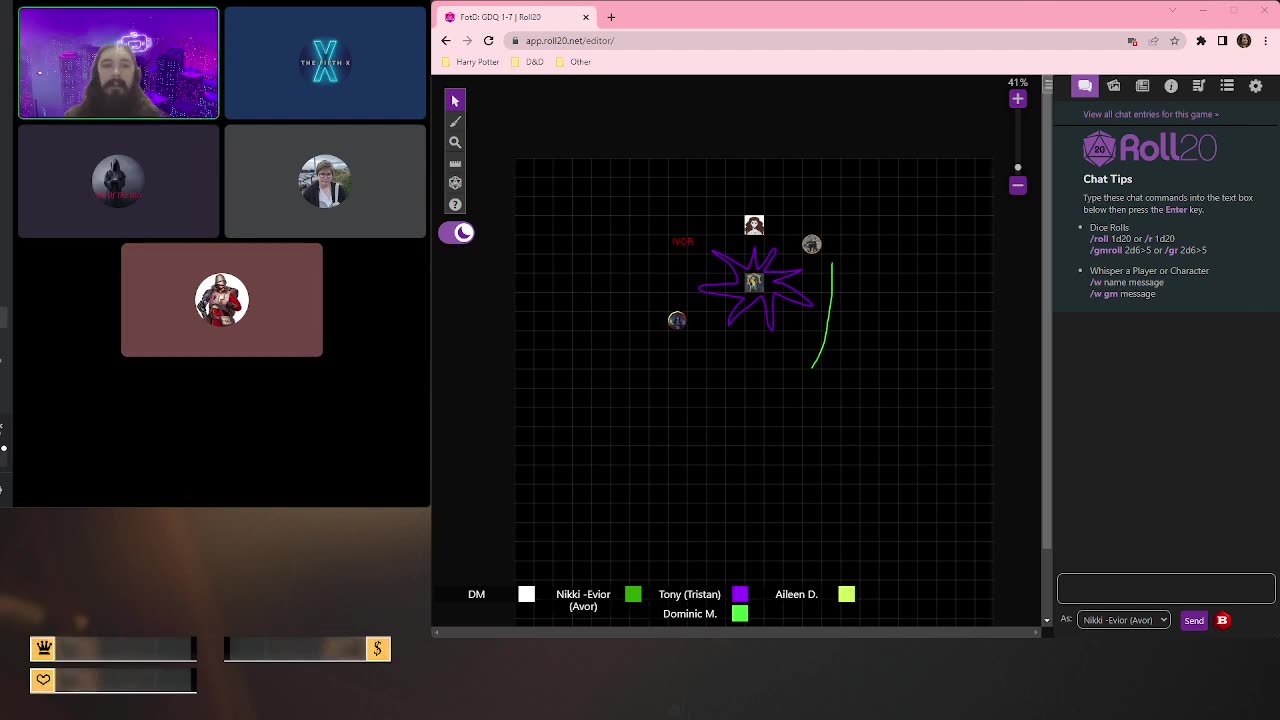Image resolution: width=1280 pixels, height=720 pixels.
Task: Select The Fifth X logo video tile
Action: coord(325,63)
